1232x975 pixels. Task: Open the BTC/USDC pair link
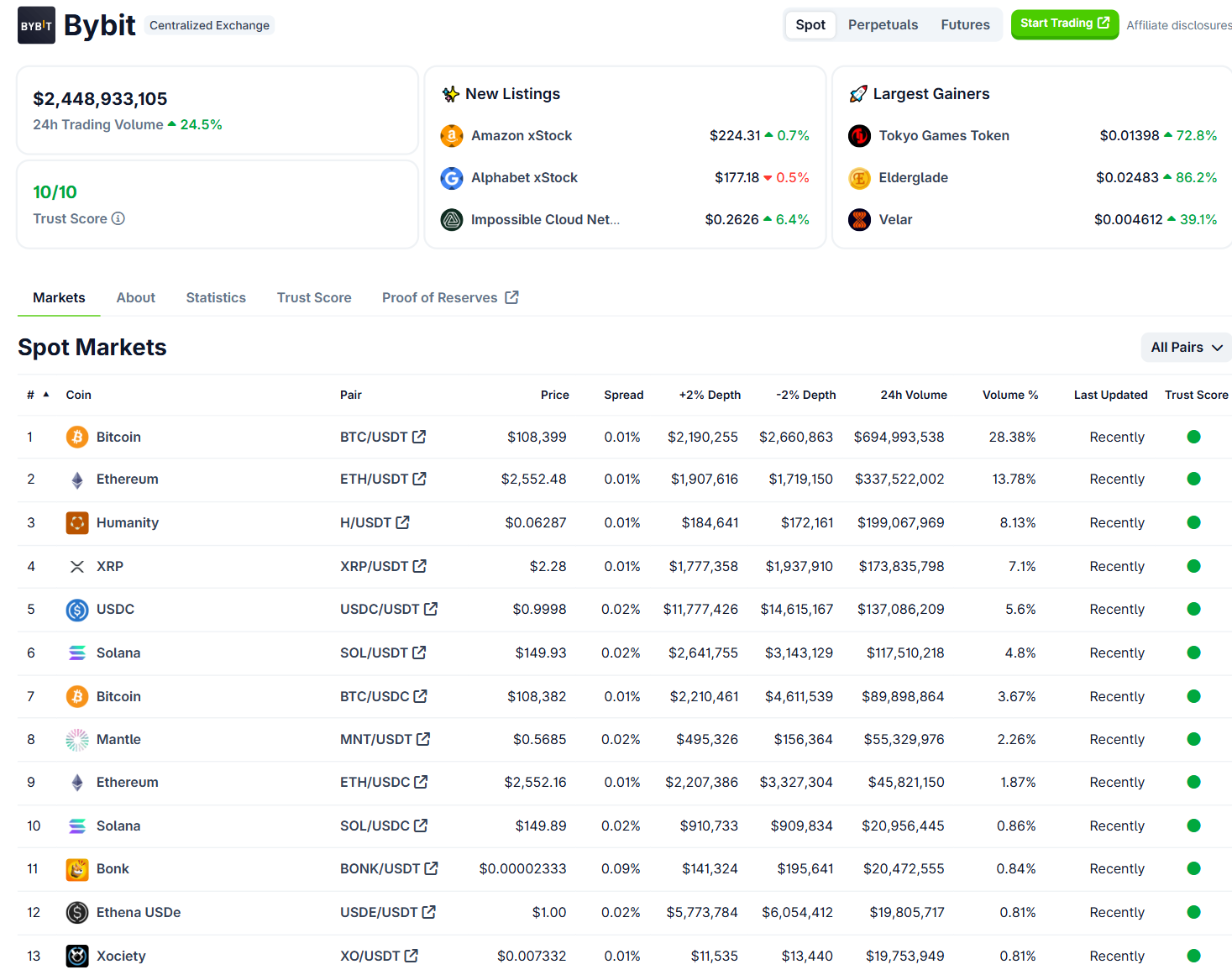tap(384, 696)
